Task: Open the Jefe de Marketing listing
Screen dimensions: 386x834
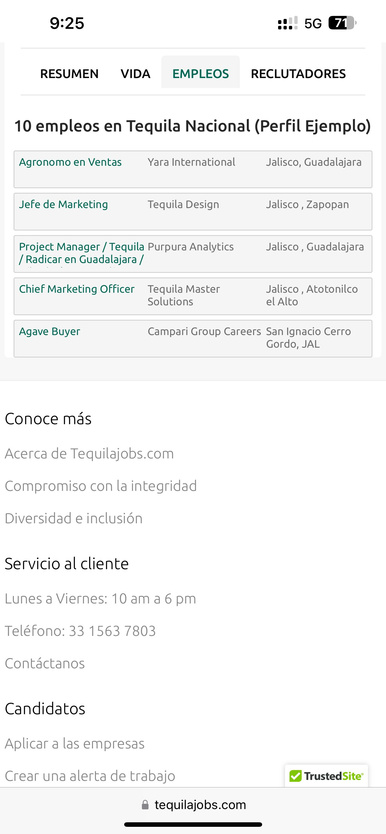Action: point(63,204)
